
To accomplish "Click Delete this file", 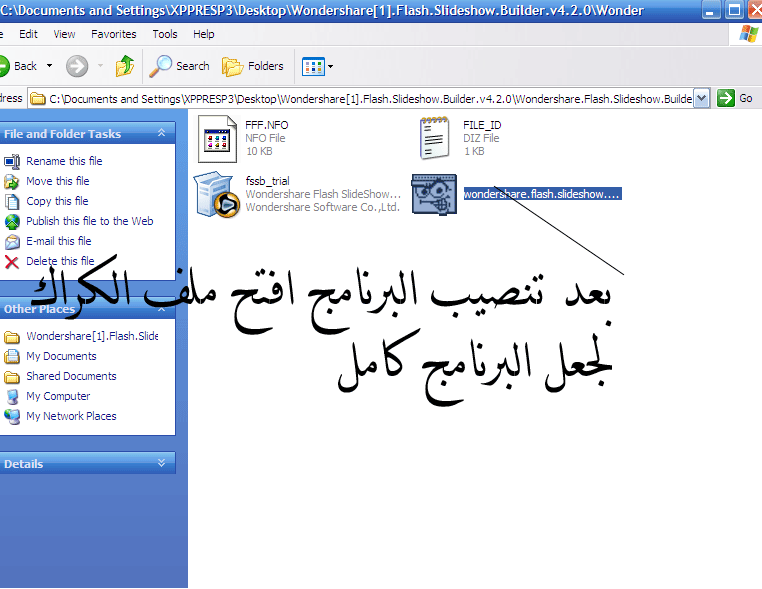I will tap(60, 261).
